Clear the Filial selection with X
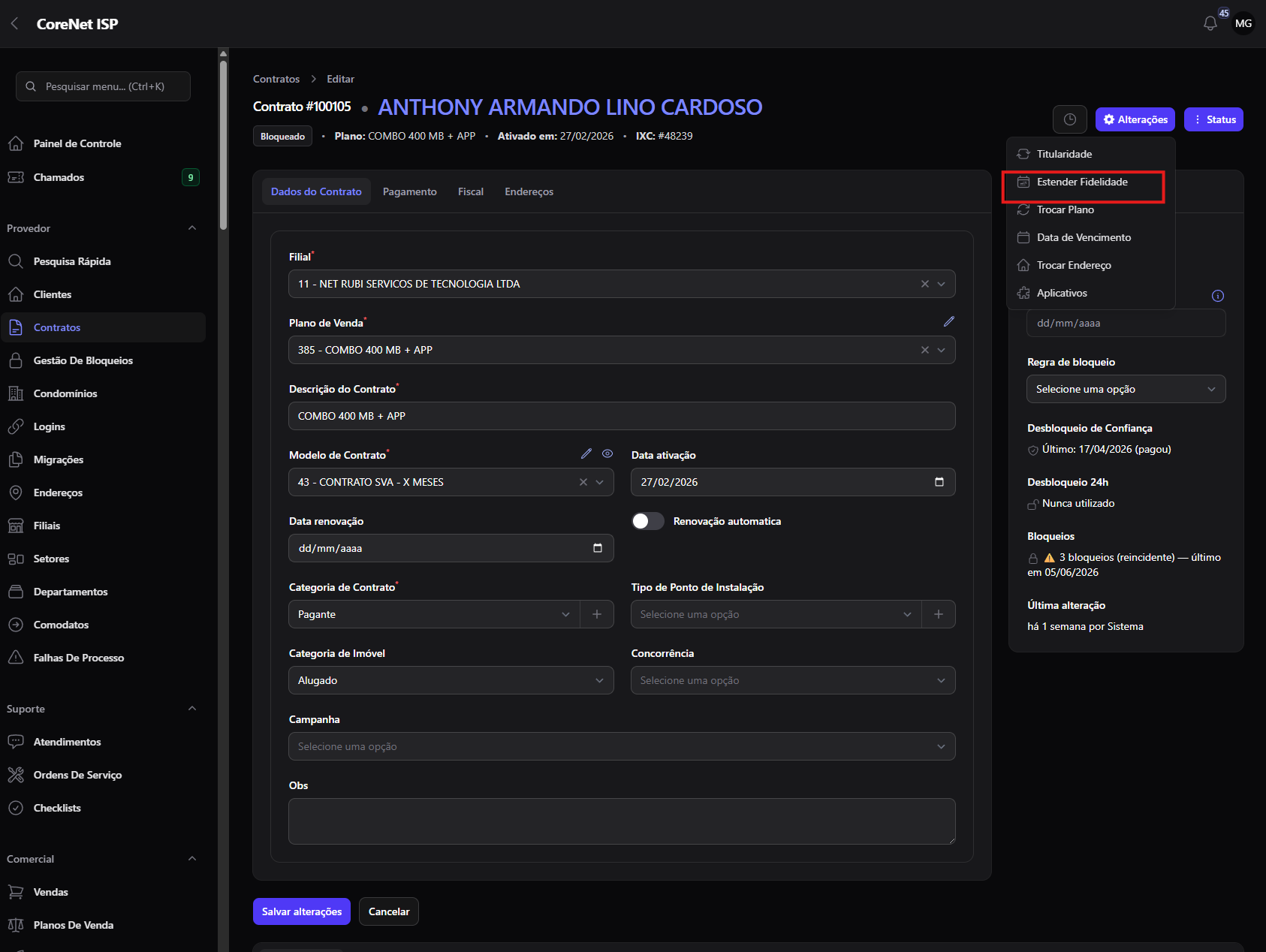The image size is (1266, 952). click(x=925, y=284)
